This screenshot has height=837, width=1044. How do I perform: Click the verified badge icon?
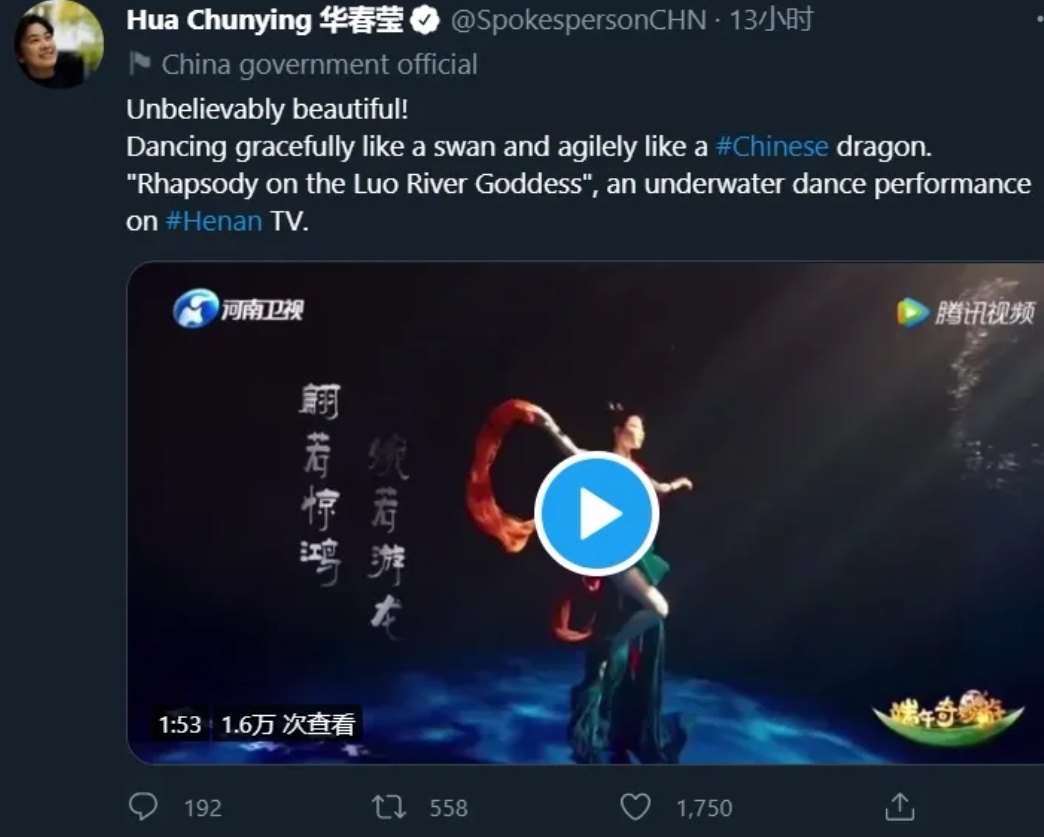(x=425, y=21)
